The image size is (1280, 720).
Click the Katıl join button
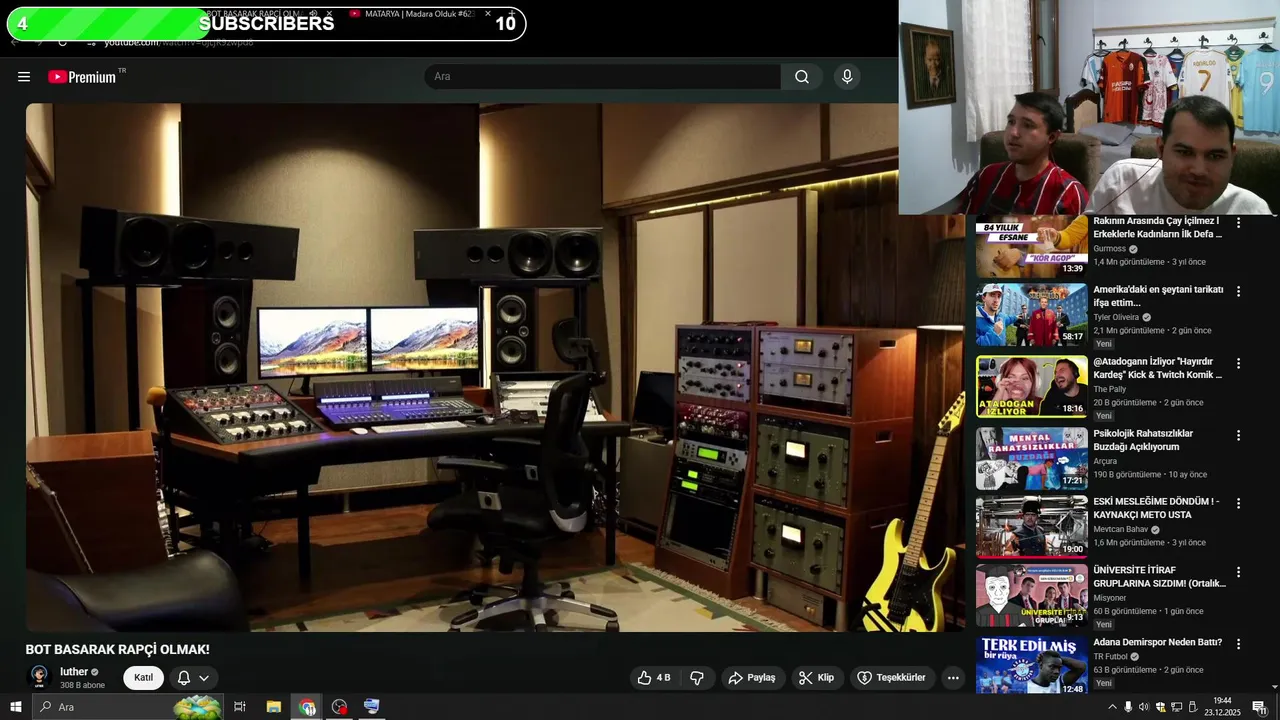tap(144, 678)
